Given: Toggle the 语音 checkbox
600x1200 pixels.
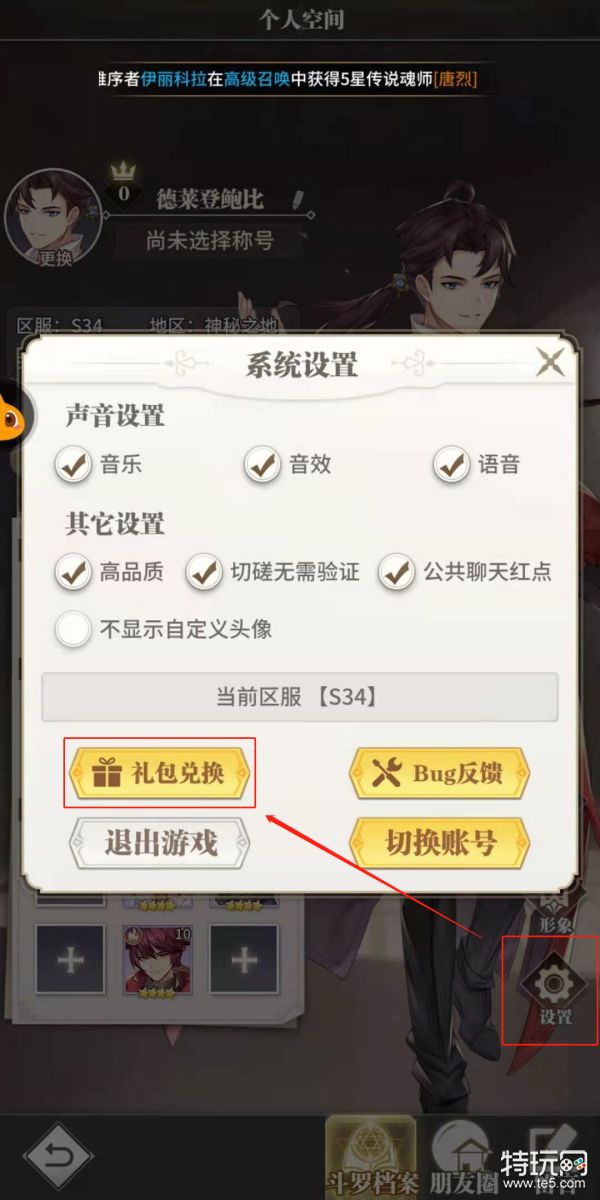Looking at the screenshot, I should [452, 464].
